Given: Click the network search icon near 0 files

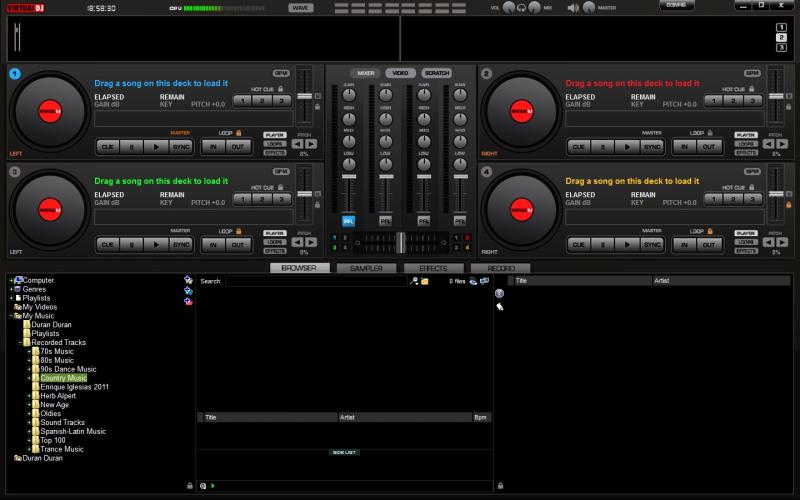Looking at the screenshot, I should tap(473, 281).
